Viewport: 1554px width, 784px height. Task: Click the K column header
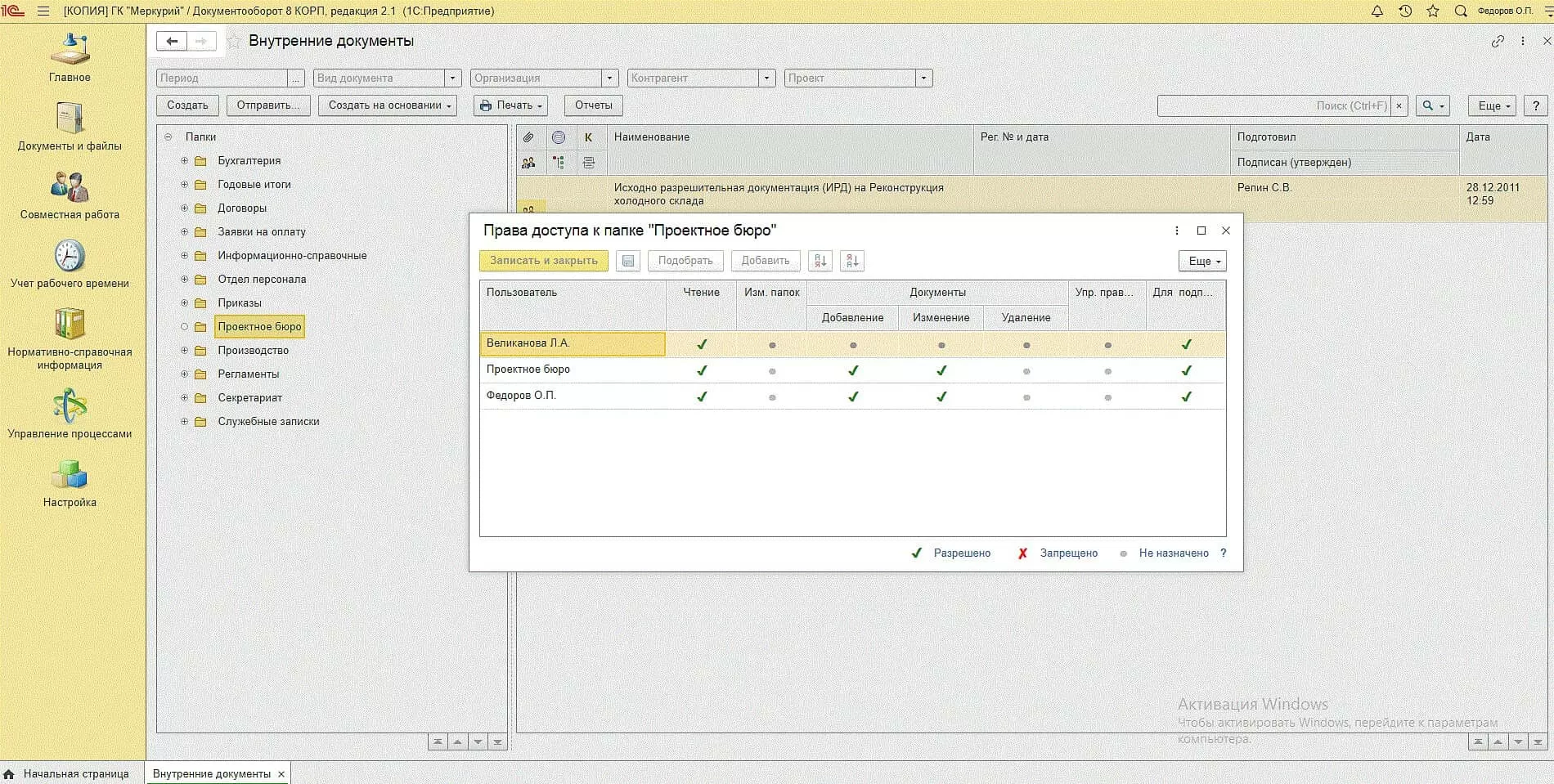tap(589, 137)
